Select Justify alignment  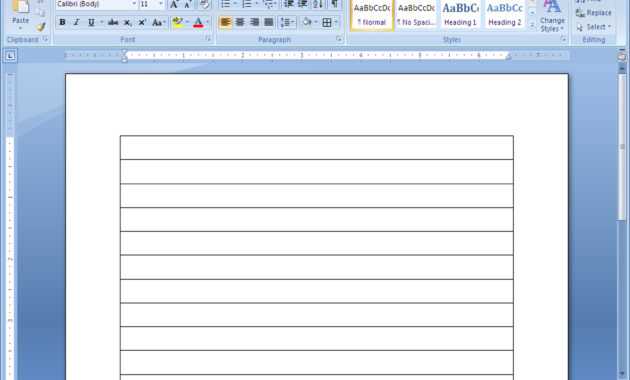click(269, 22)
